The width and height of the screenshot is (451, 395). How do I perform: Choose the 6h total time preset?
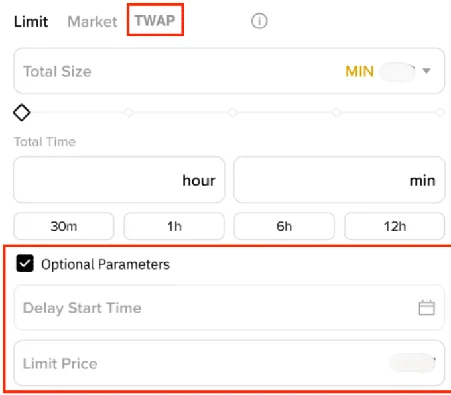point(284,226)
